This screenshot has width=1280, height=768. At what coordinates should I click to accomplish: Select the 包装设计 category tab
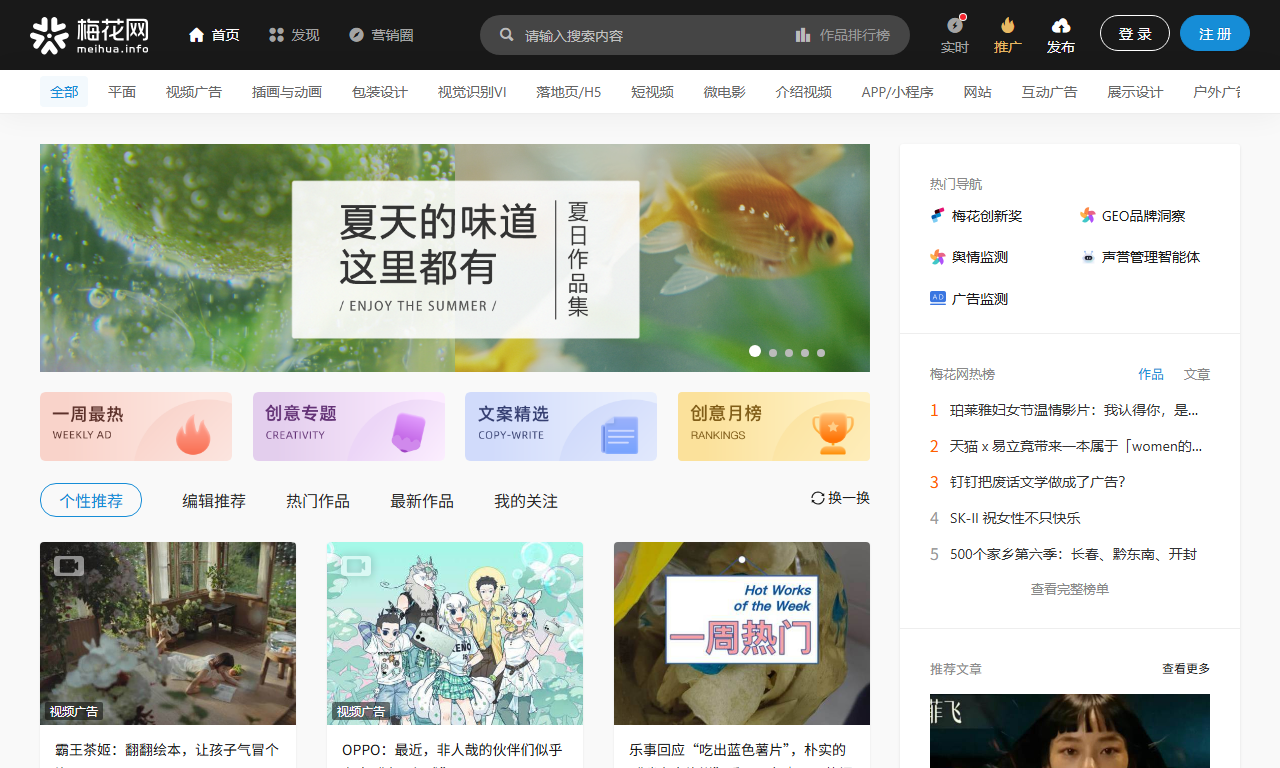click(380, 92)
